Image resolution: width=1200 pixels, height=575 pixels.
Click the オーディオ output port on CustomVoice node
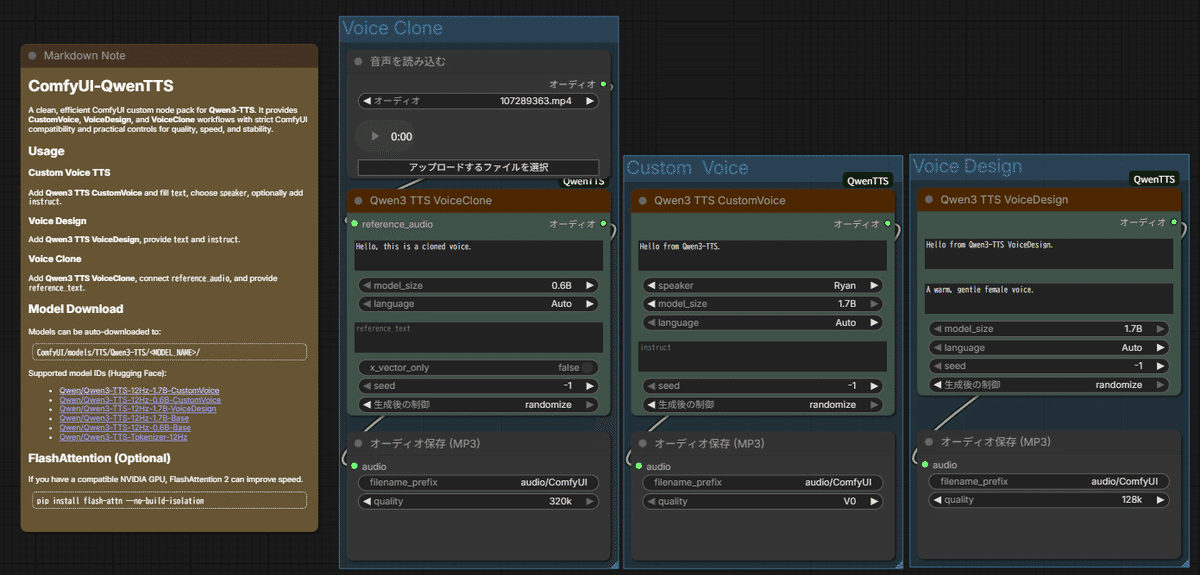pyautogui.click(x=888, y=223)
